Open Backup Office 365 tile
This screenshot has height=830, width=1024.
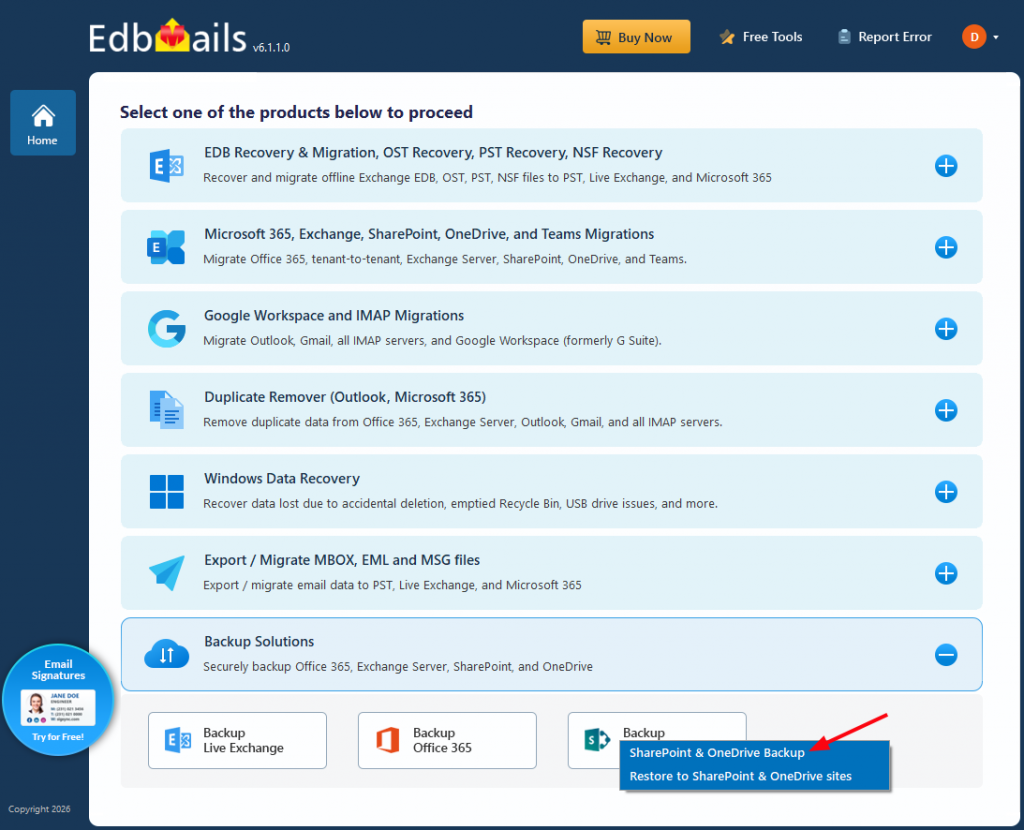447,741
